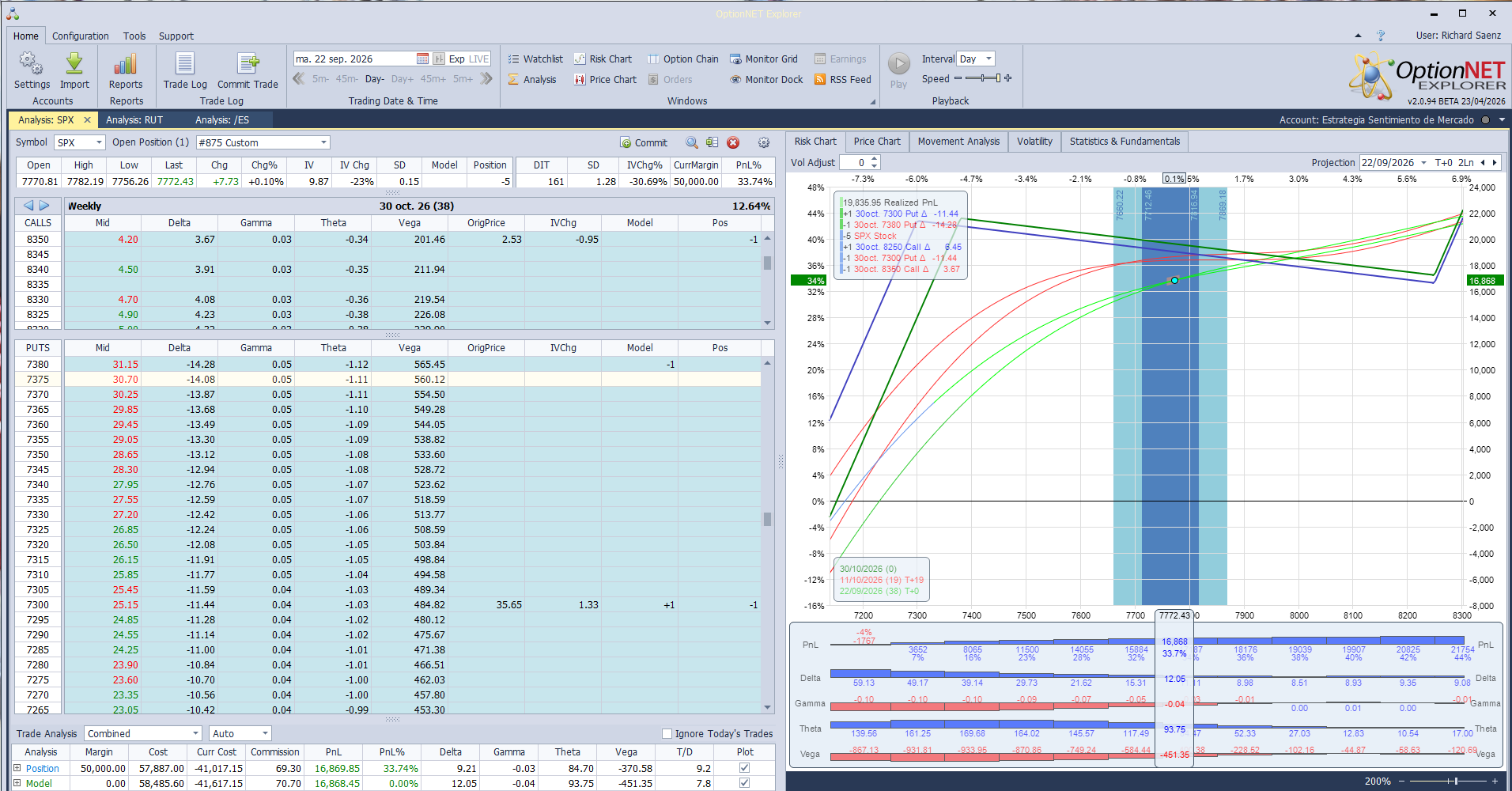This screenshot has width=1512, height=791.
Task: Expand the Position row in analysis table
Action: point(17,768)
